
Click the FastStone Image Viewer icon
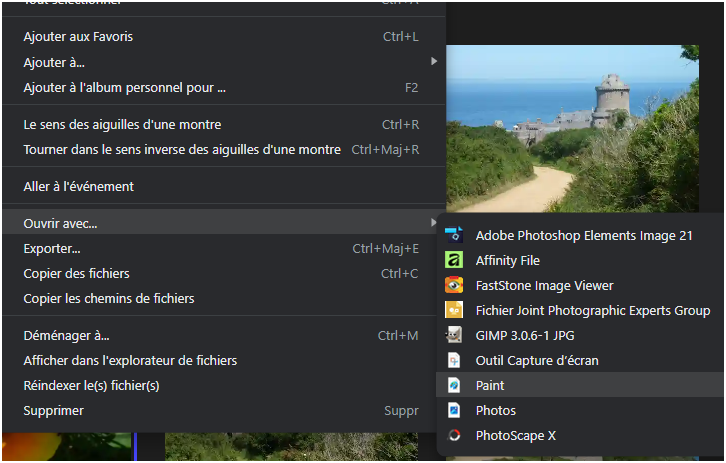coord(454,285)
